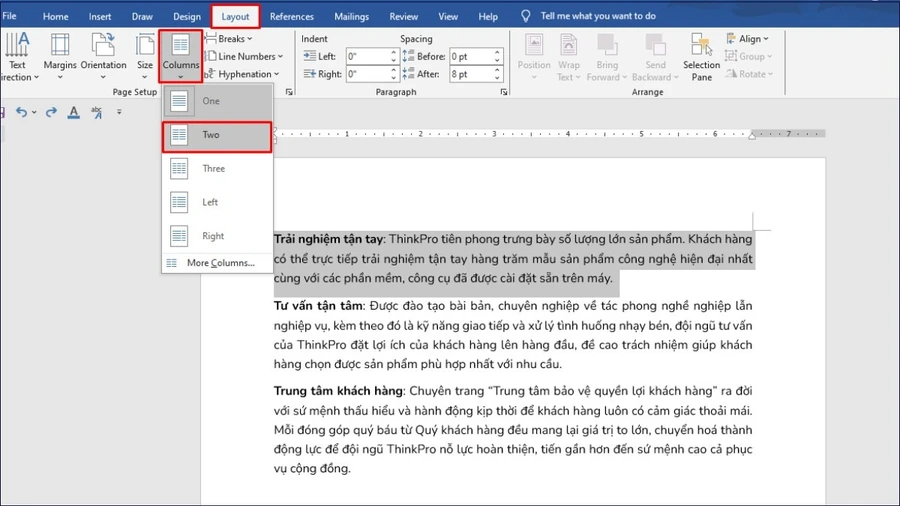
Task: Increase the Left indent with up stepper
Action: click(x=393, y=53)
